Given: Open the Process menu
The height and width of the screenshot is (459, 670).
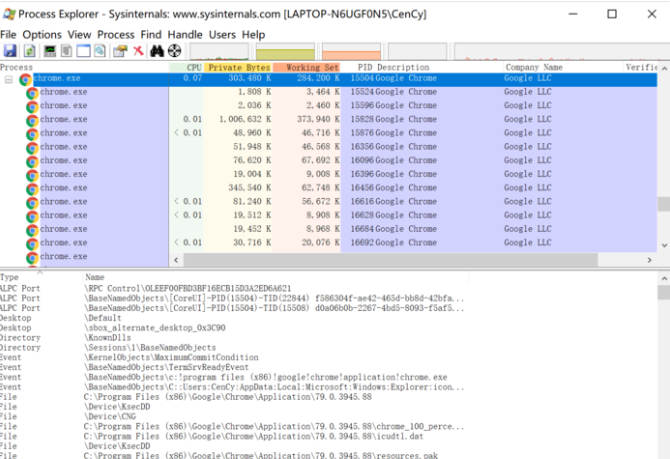Looking at the screenshot, I should 116,35.
